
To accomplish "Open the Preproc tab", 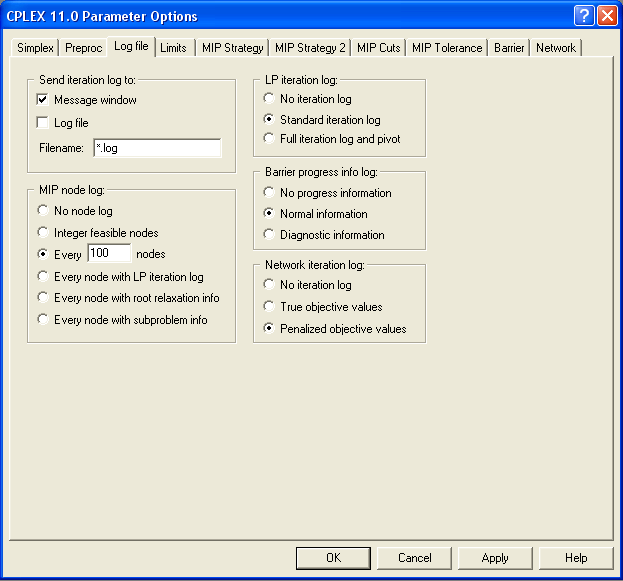I will click(83, 48).
